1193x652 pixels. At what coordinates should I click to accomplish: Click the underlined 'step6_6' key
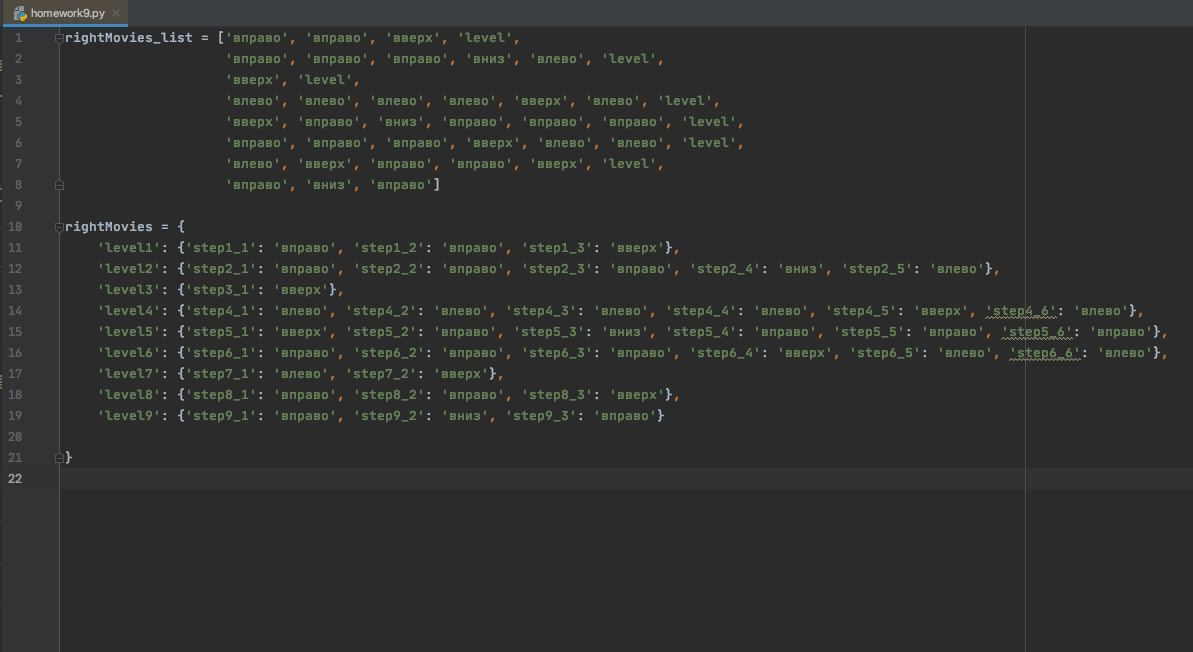click(1045, 352)
